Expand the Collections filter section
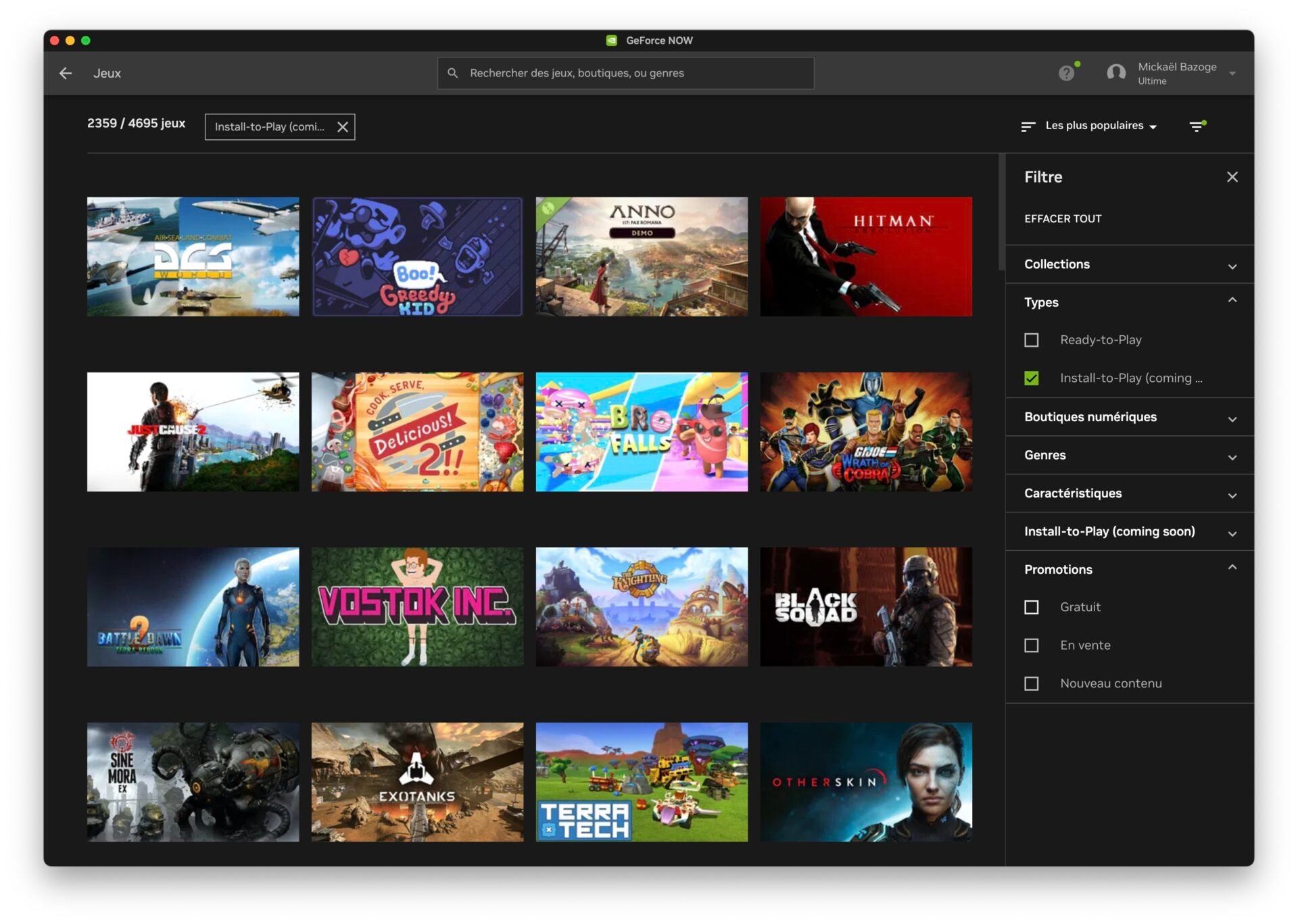The image size is (1298, 924). coord(1130,264)
